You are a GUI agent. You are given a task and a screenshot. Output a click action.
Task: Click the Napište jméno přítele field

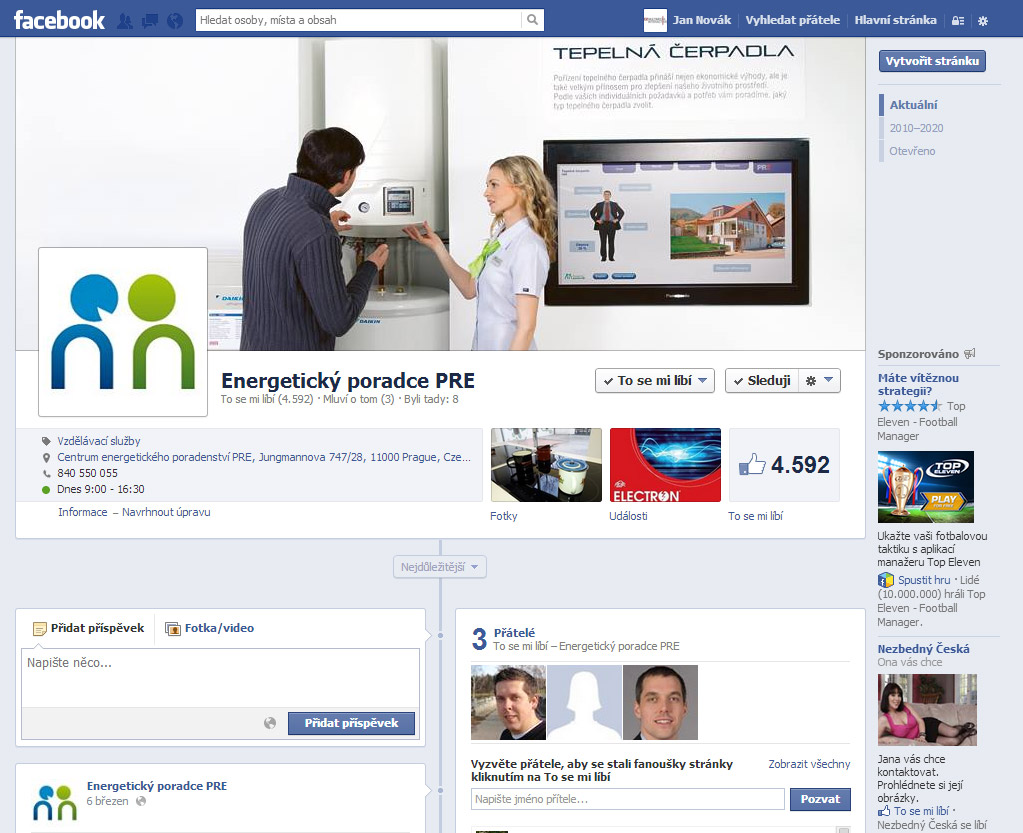[628, 799]
